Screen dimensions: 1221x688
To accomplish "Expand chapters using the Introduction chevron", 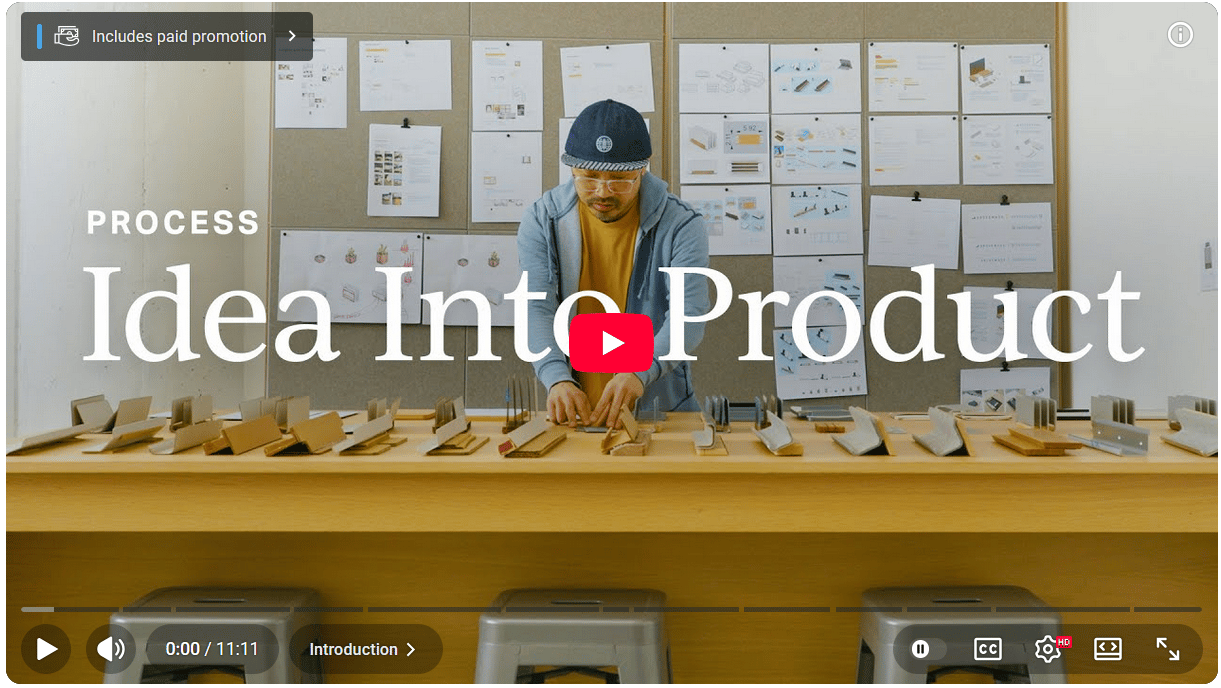I will [x=410, y=649].
